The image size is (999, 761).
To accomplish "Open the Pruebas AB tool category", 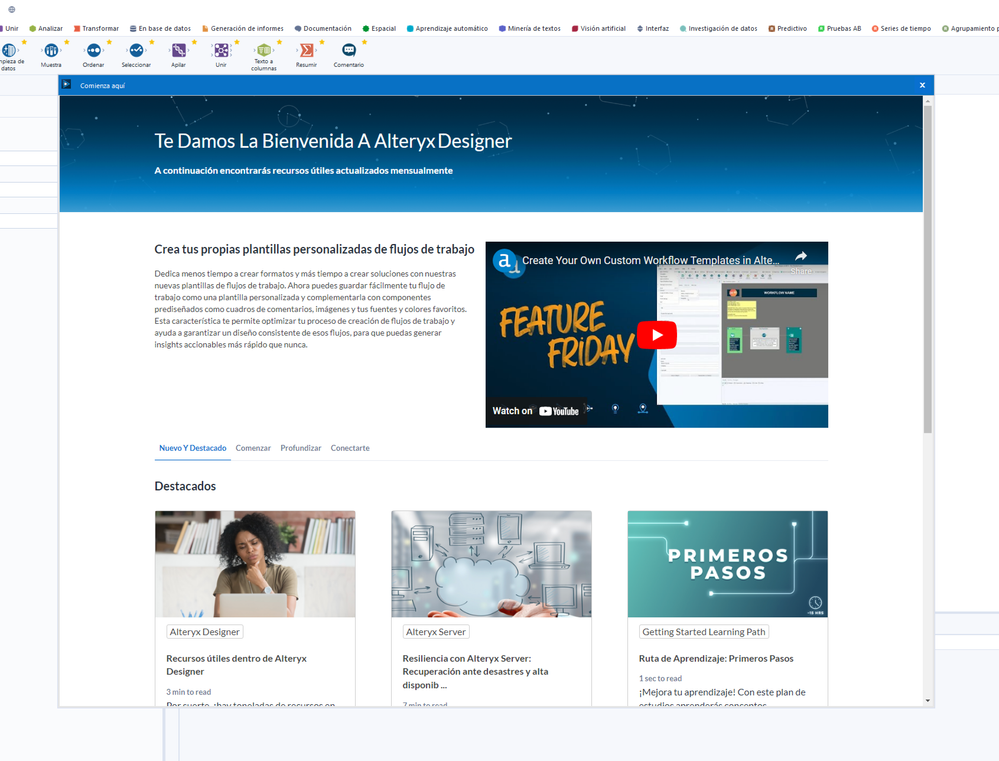I will (840, 29).
